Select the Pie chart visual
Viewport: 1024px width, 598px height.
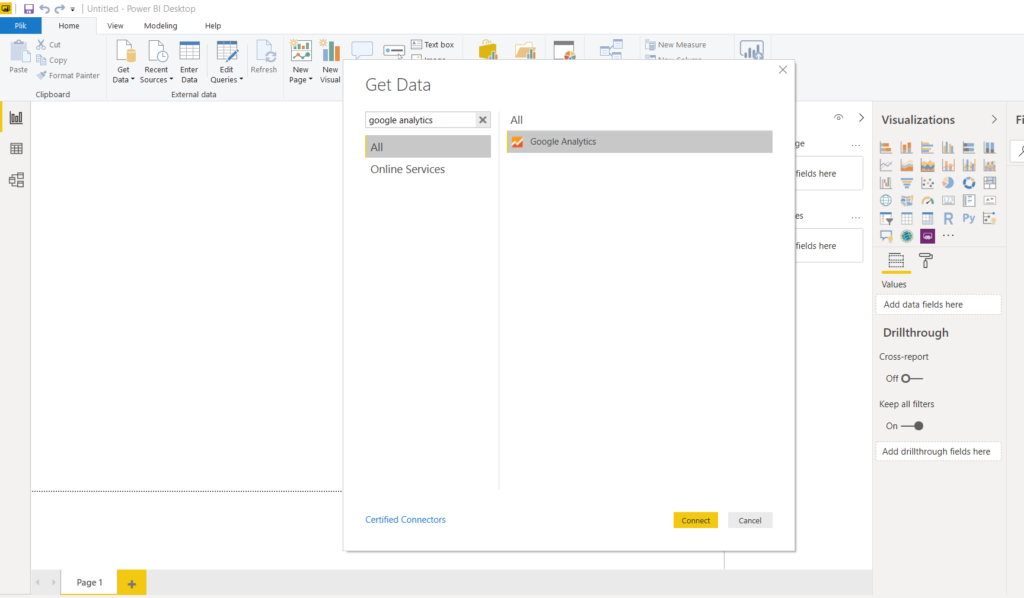pos(948,183)
